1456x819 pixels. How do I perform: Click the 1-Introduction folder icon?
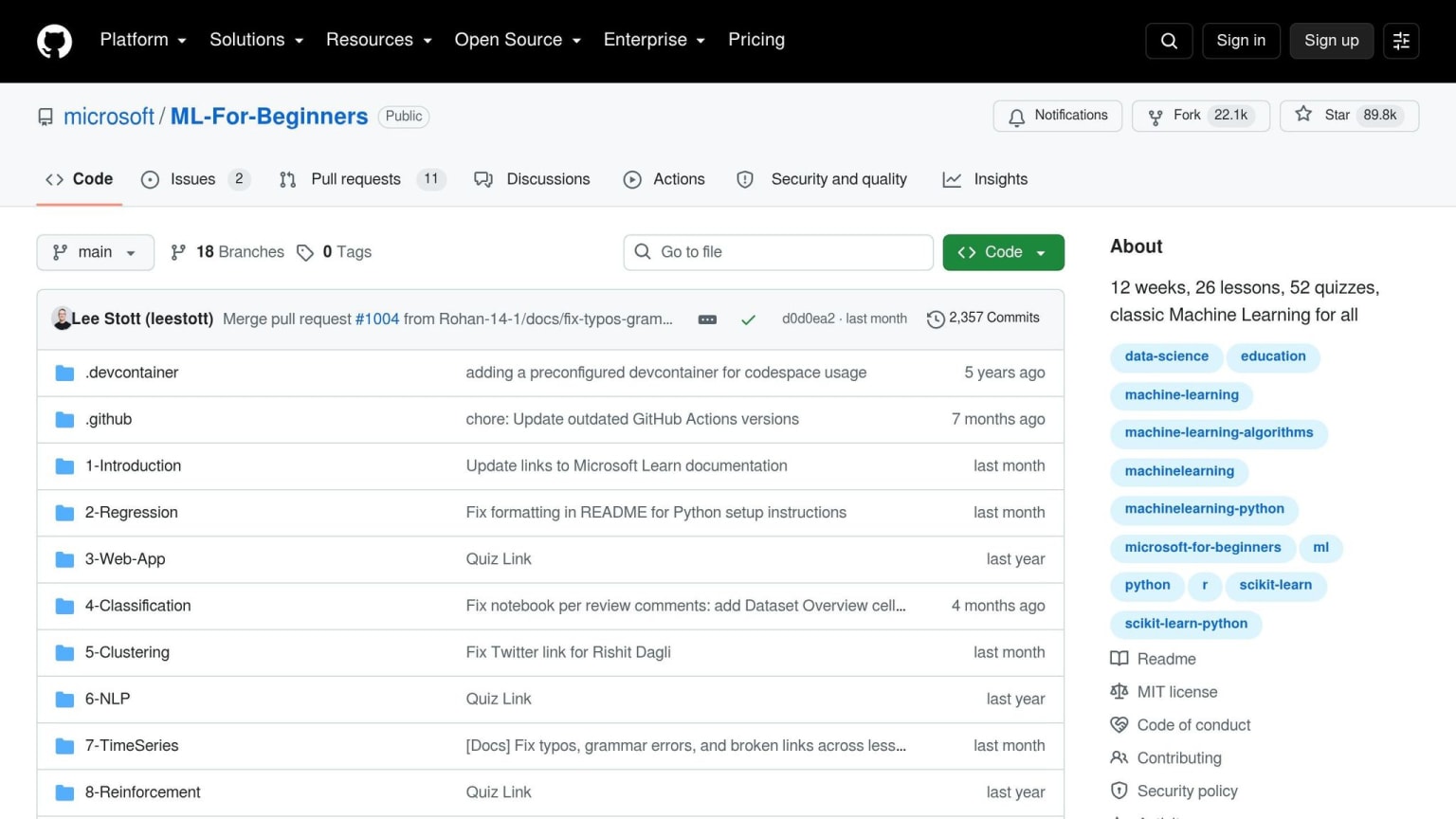coord(64,466)
